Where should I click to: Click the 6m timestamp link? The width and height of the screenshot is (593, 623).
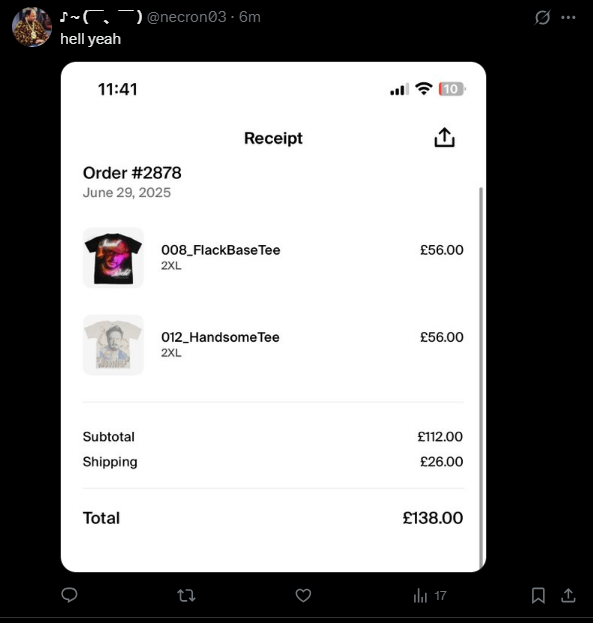[x=250, y=17]
